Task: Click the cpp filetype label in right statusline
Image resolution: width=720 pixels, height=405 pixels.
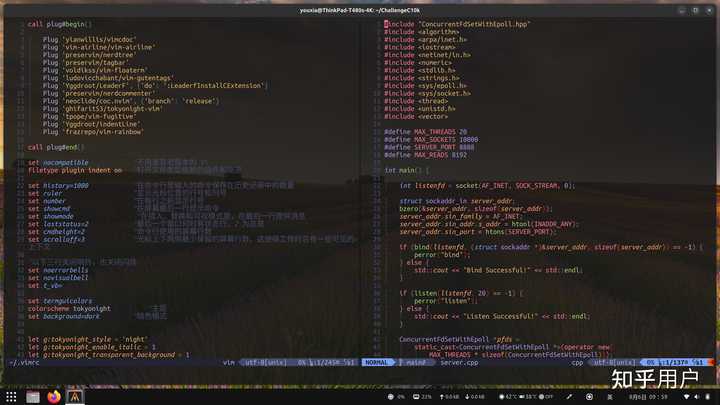Action: (578, 362)
